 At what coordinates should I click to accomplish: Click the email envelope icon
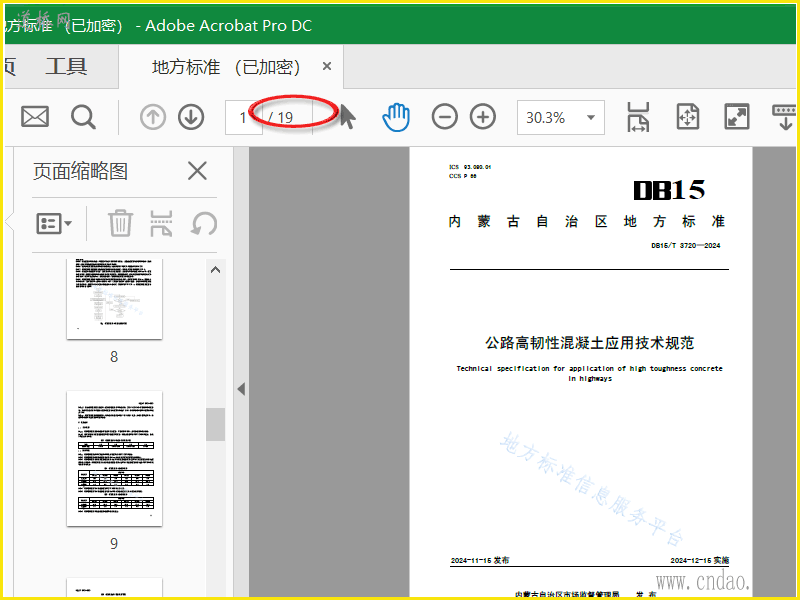[x=35, y=117]
